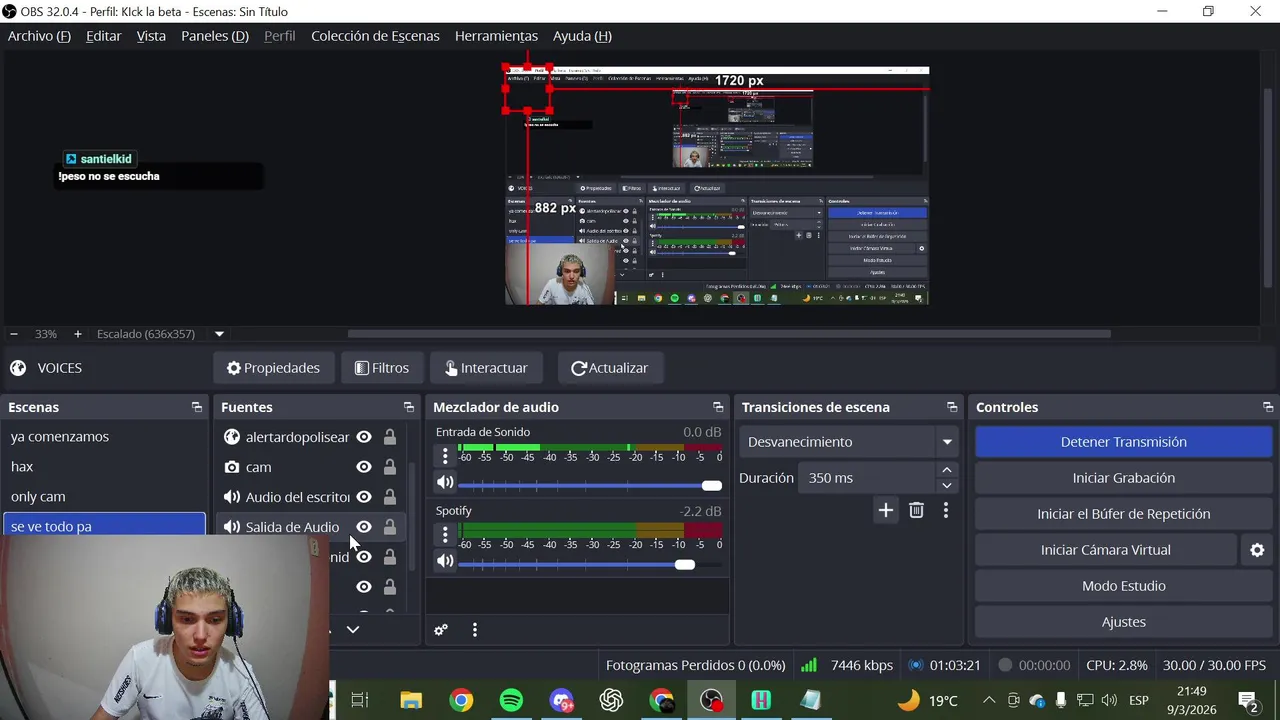This screenshot has width=1280, height=720.
Task: Lock the cam source
Action: (390, 467)
